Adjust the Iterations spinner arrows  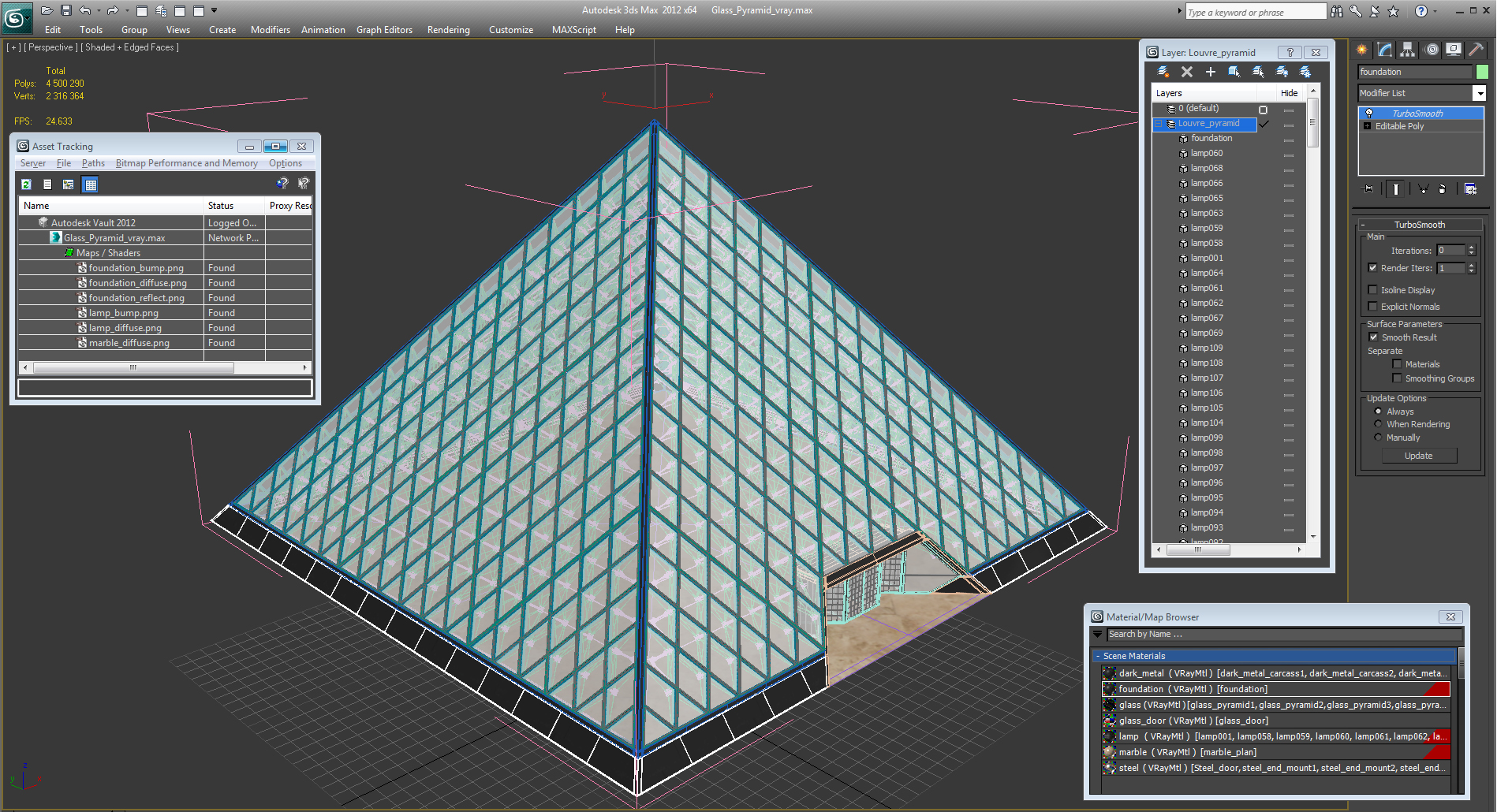(1471, 251)
